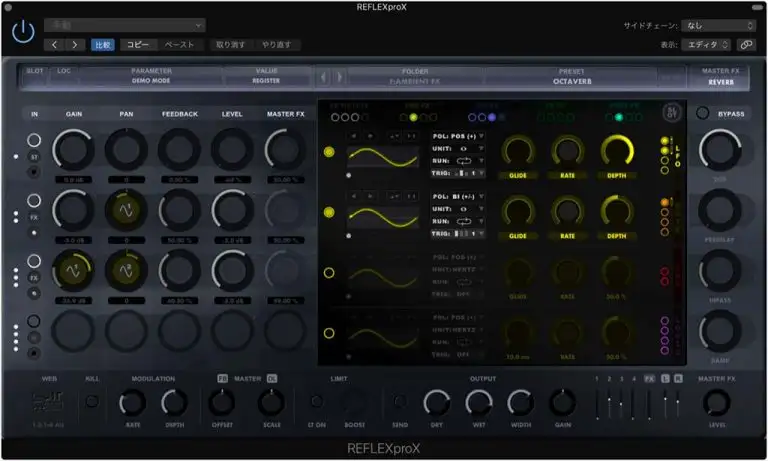Toggle the FX button in second row
The image size is (768, 461).
coord(34,217)
